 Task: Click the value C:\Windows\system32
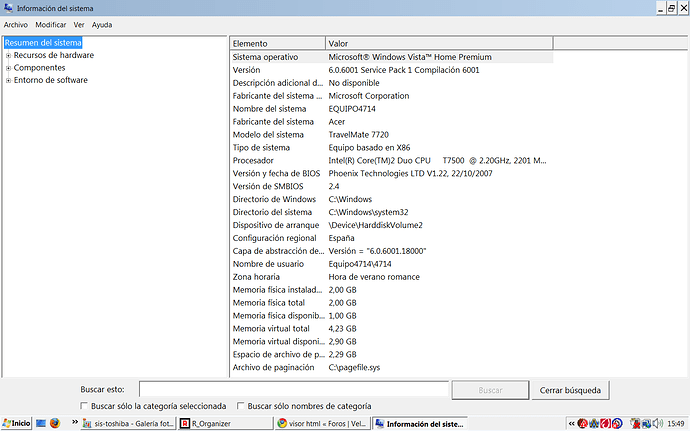368,212
